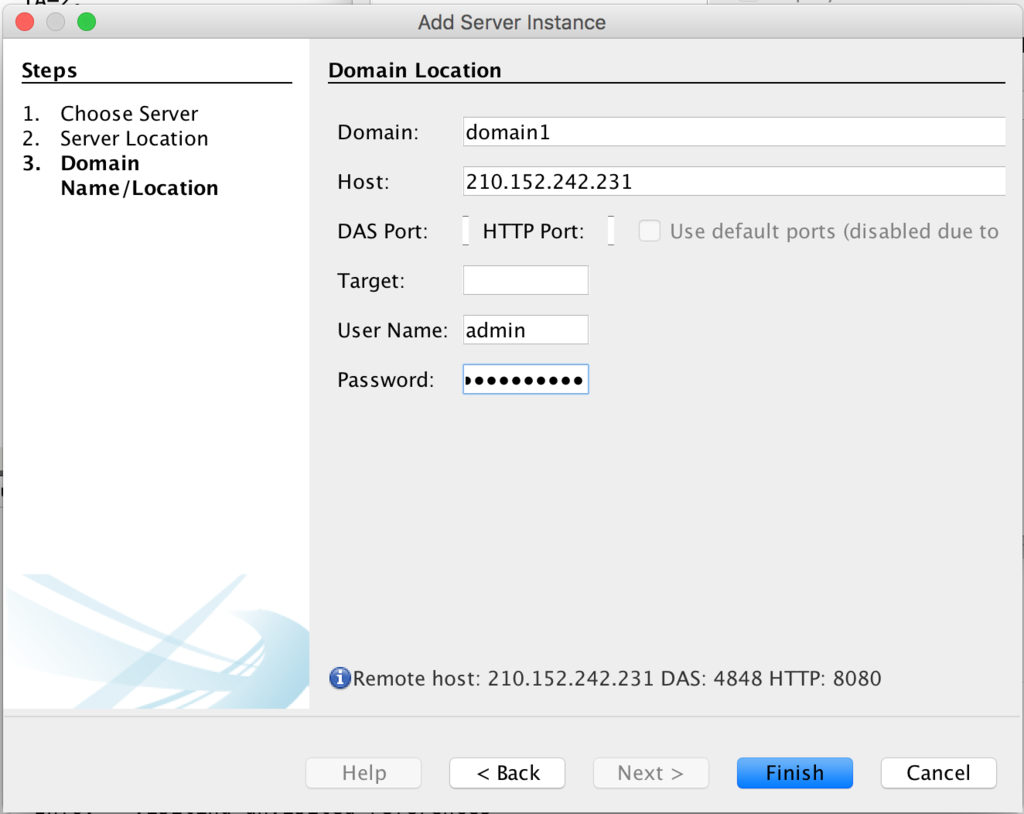Focus the Domain text field
This screenshot has width=1024, height=814.
click(x=733, y=132)
